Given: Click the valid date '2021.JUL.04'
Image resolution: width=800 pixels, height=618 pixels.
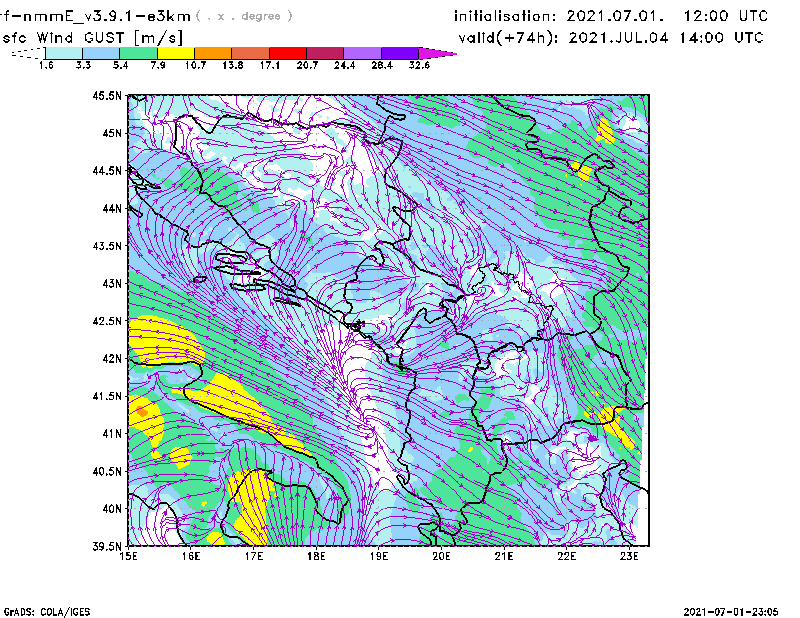Looking at the screenshot, I should coord(618,38).
